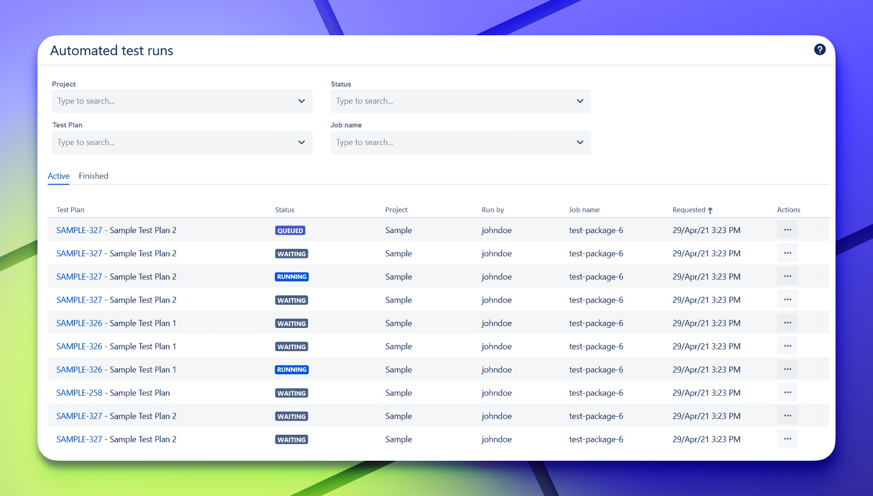Click the sort arrow beside Requested
Image resolution: width=873 pixels, height=496 pixels.
[x=710, y=210]
